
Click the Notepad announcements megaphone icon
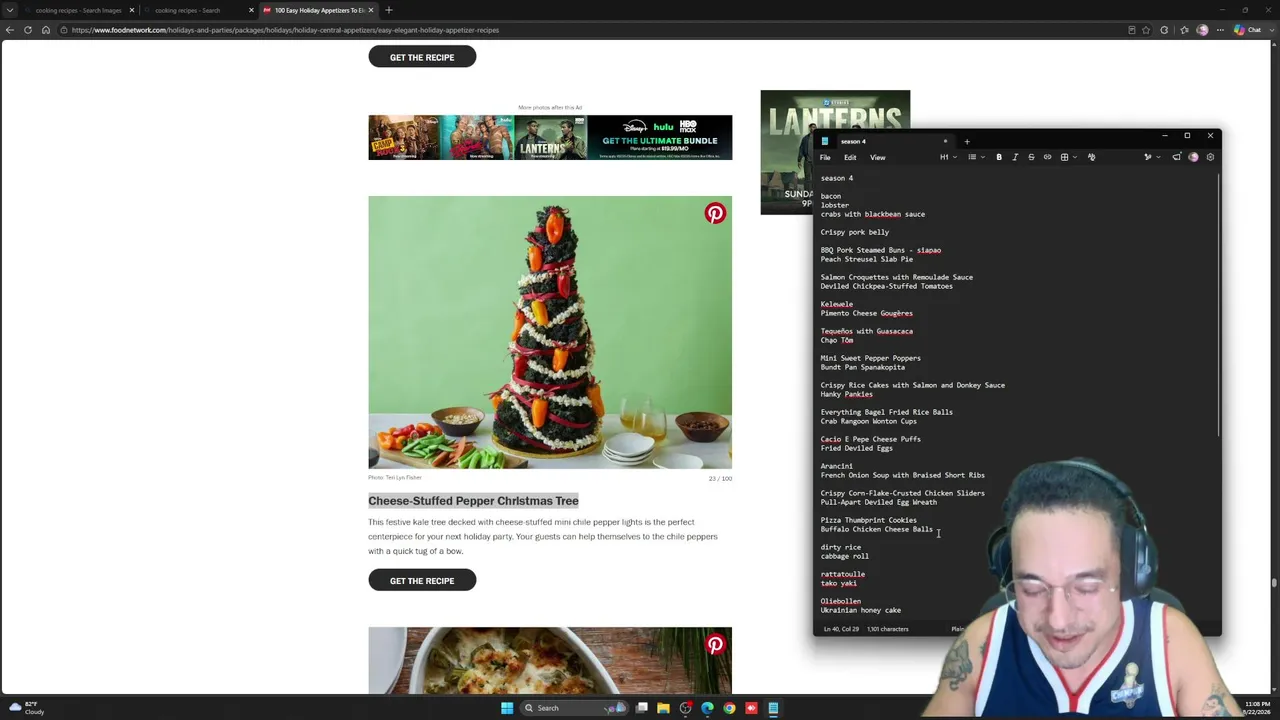tap(1177, 157)
